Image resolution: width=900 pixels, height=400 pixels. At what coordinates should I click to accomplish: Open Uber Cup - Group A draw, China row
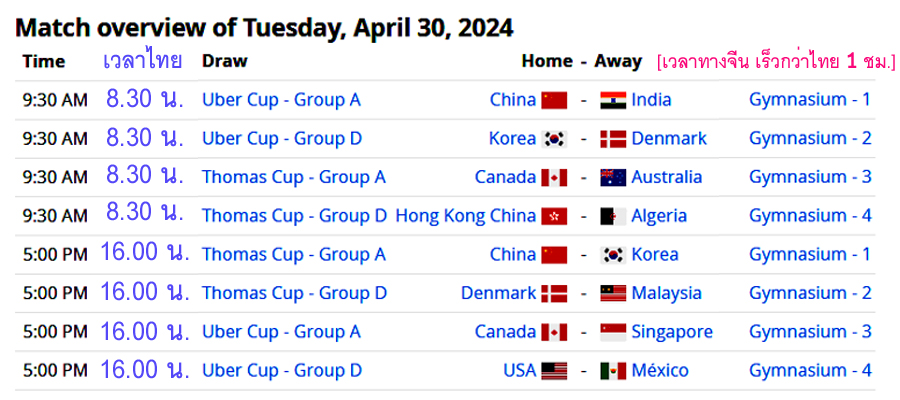281,100
